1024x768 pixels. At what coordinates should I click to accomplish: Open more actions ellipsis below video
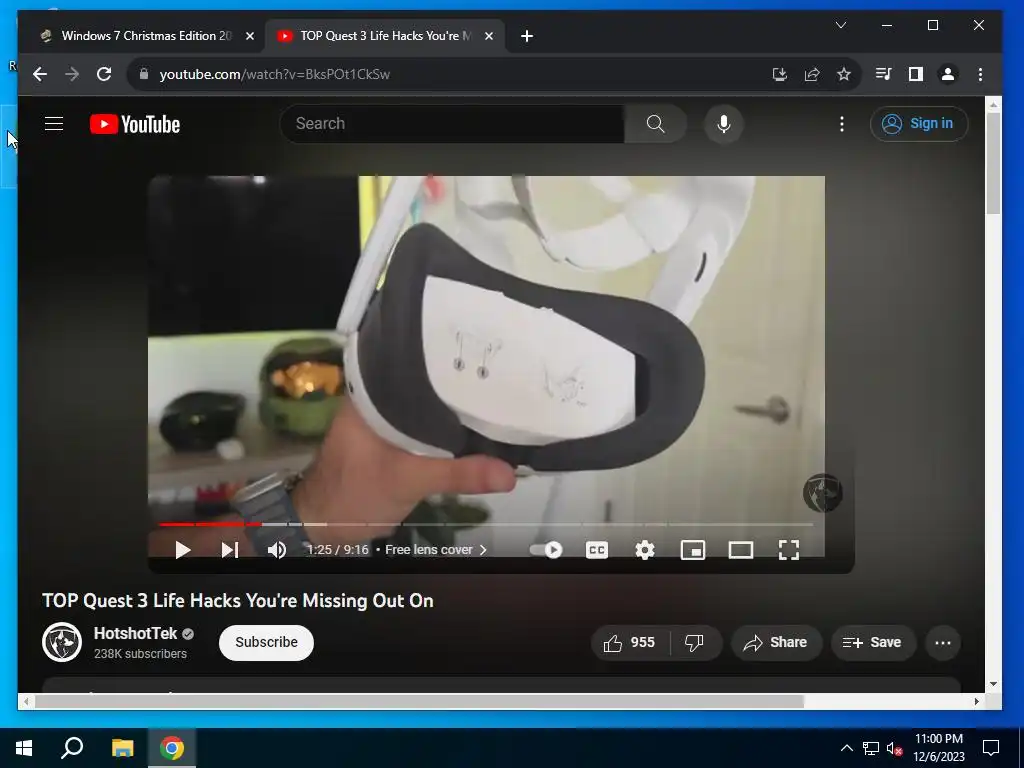coord(943,643)
